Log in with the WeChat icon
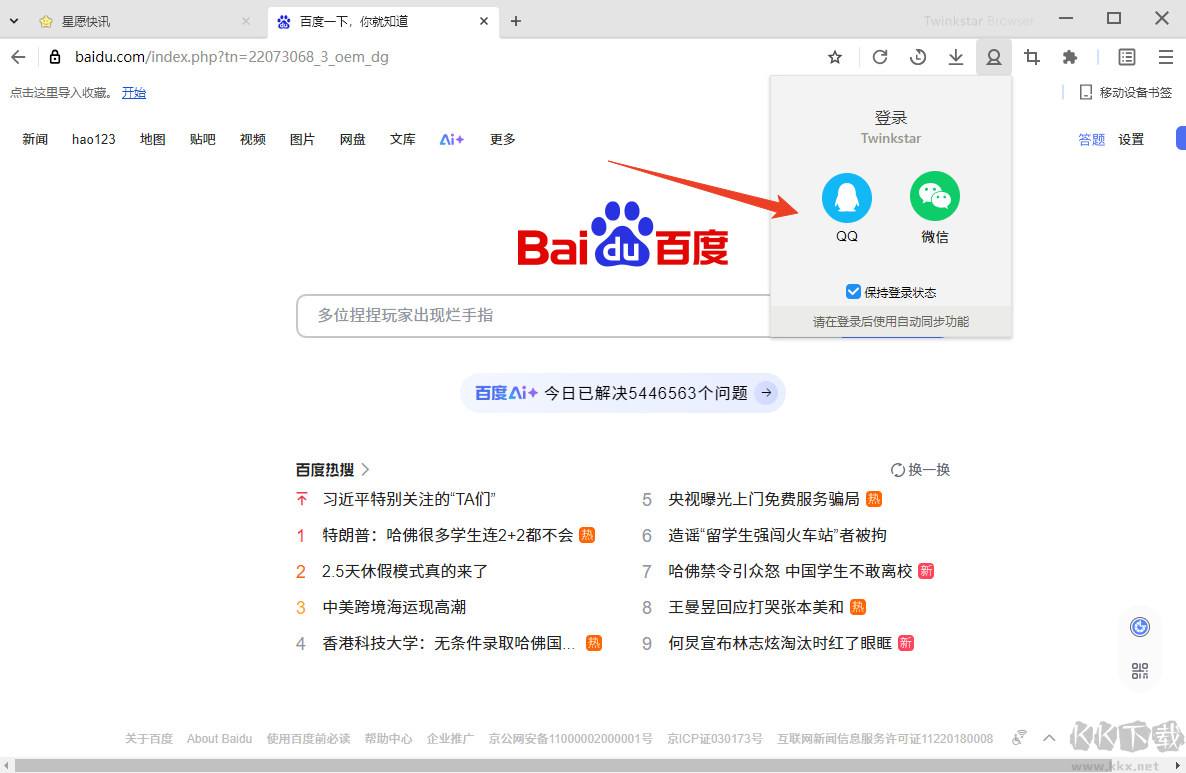1186x773 pixels. coord(934,197)
